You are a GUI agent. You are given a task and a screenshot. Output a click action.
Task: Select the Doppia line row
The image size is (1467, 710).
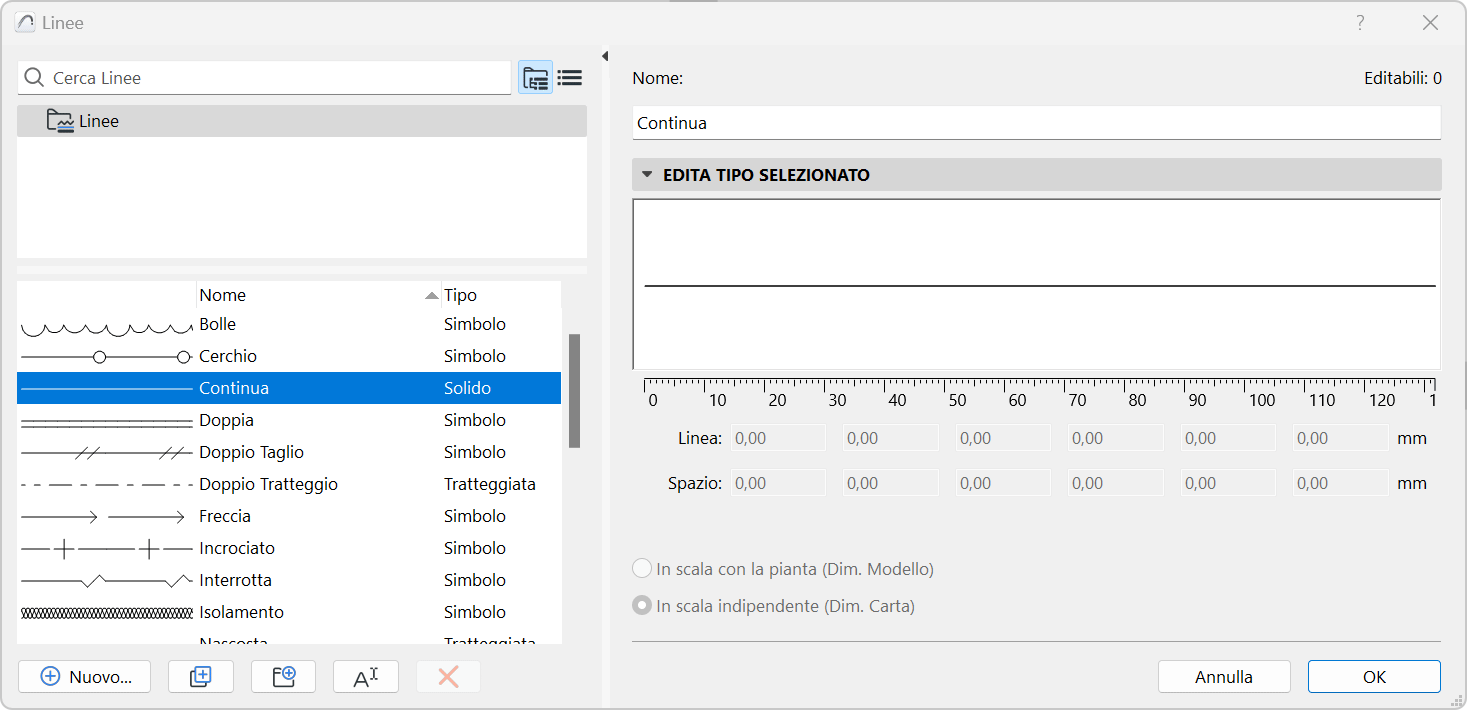289,420
